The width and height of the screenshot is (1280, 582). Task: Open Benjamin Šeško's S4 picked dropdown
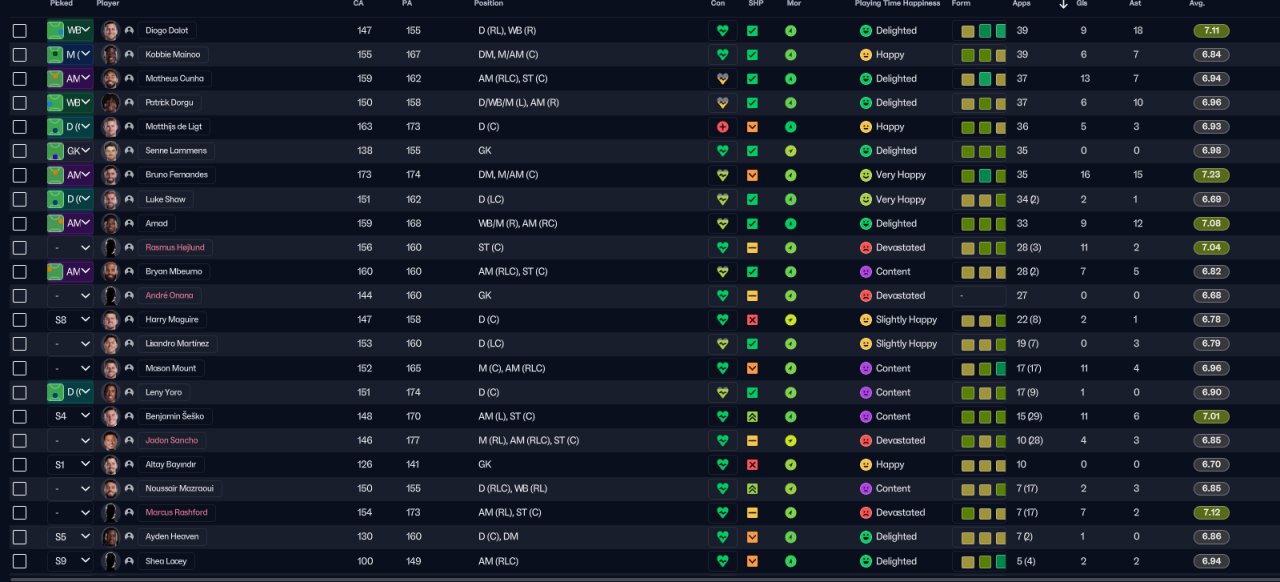[x=70, y=417]
